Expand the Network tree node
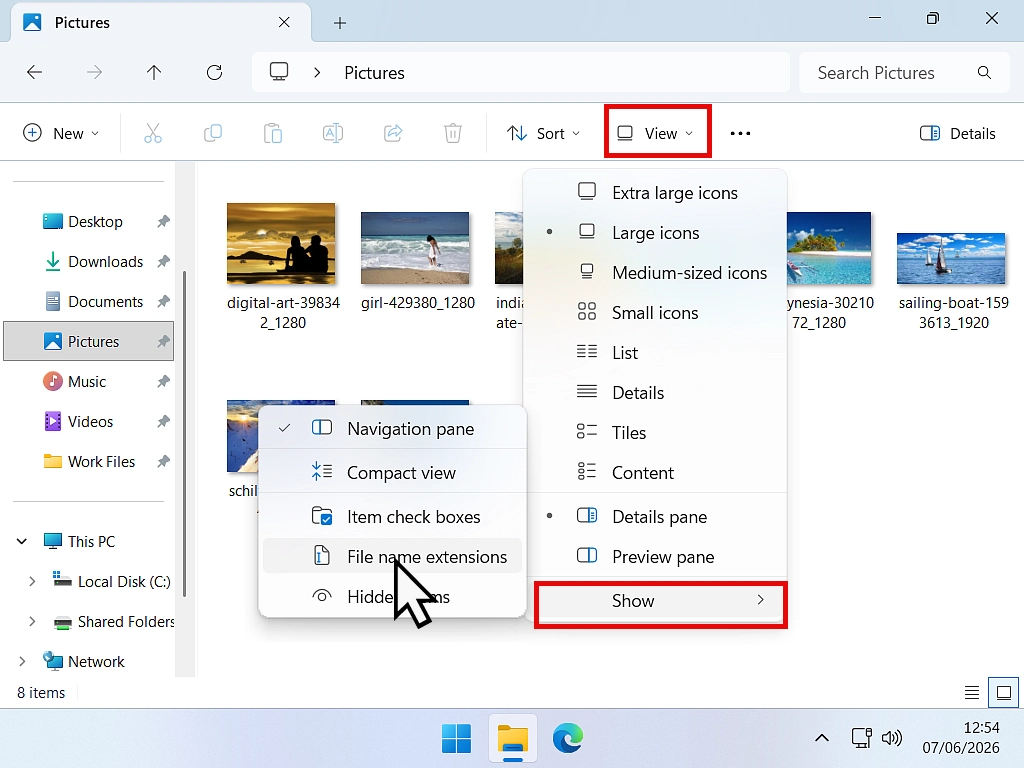The image size is (1024, 768). point(22,661)
